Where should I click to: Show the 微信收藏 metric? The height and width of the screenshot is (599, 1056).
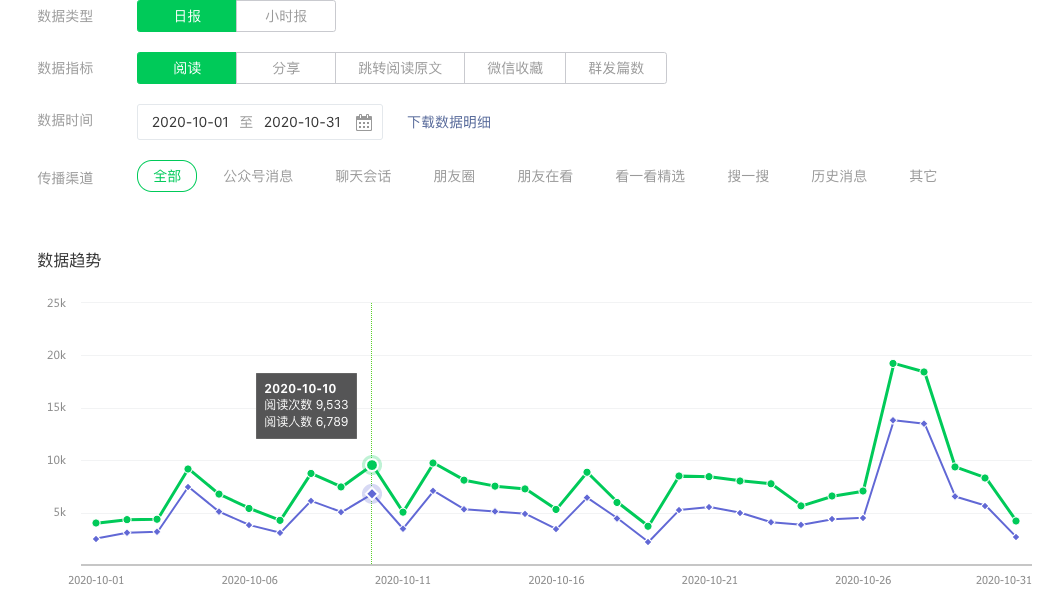(x=515, y=68)
